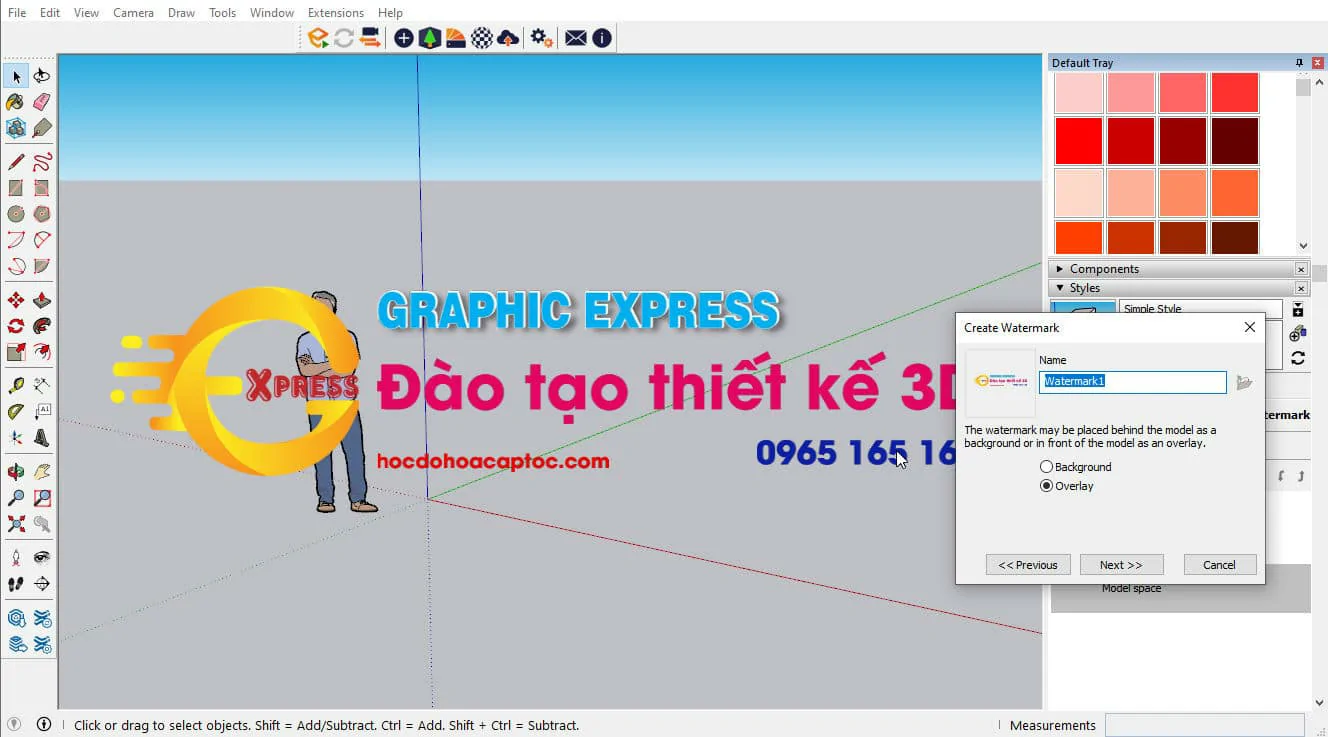Choose the Move tool
Screen dimensions: 1328x737
(x=15, y=299)
